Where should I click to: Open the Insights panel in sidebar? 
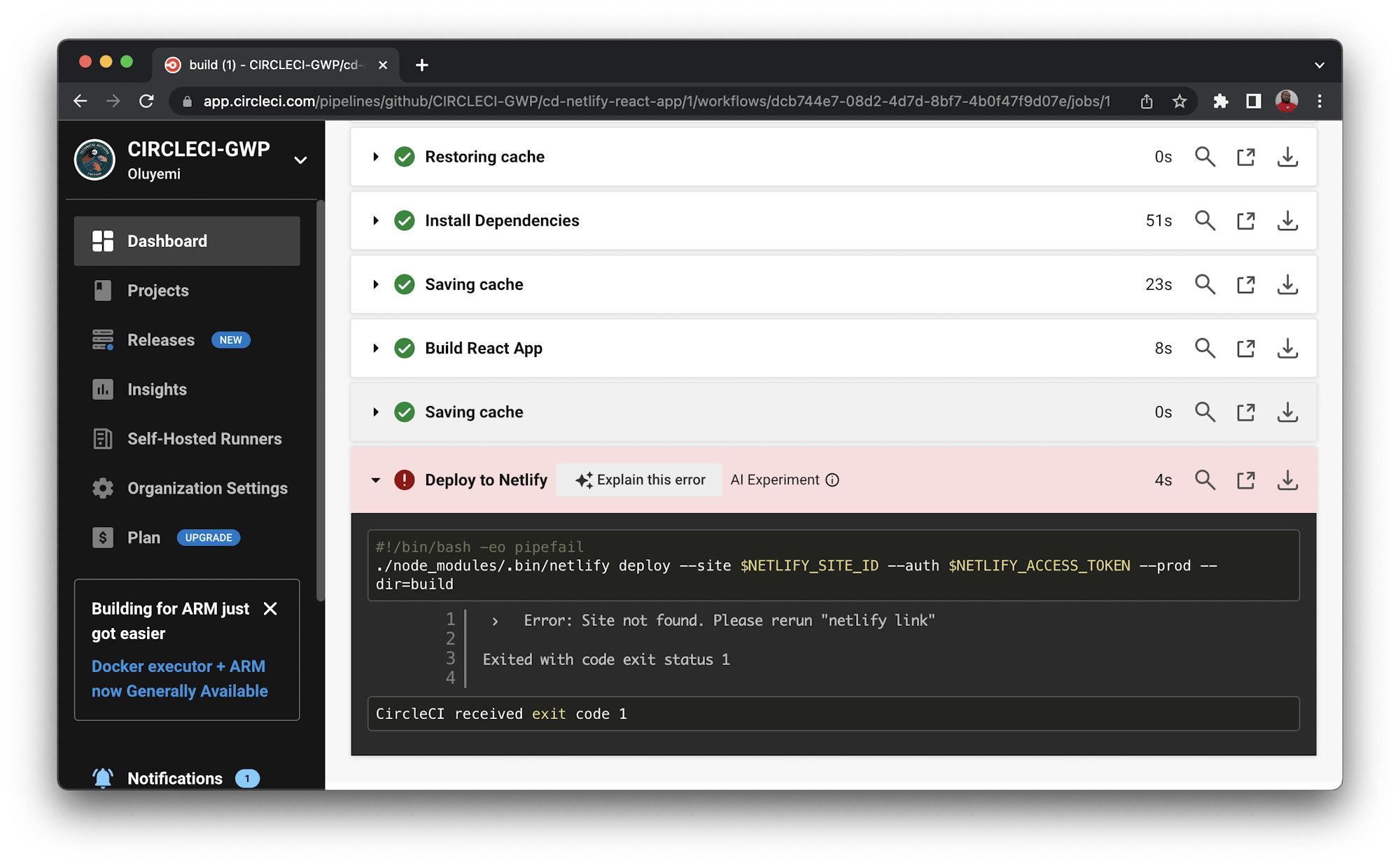[156, 389]
